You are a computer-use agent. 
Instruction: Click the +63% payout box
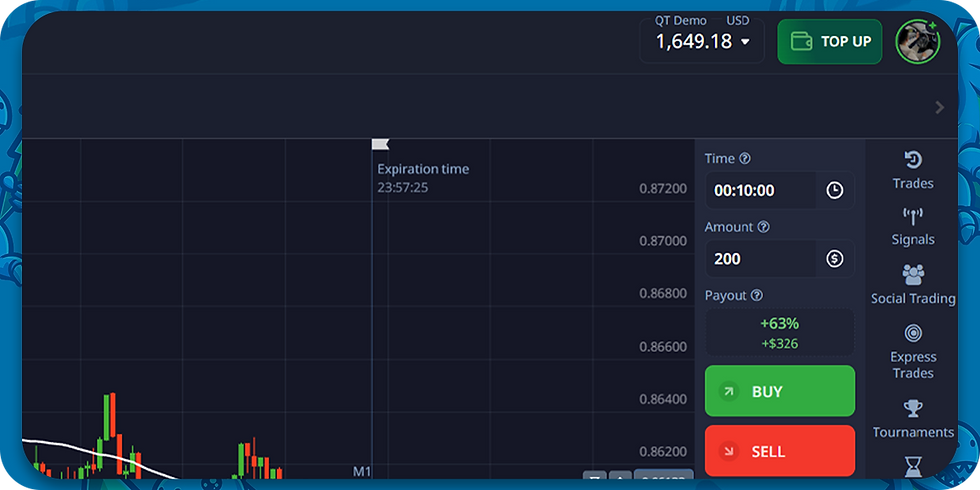pos(779,332)
